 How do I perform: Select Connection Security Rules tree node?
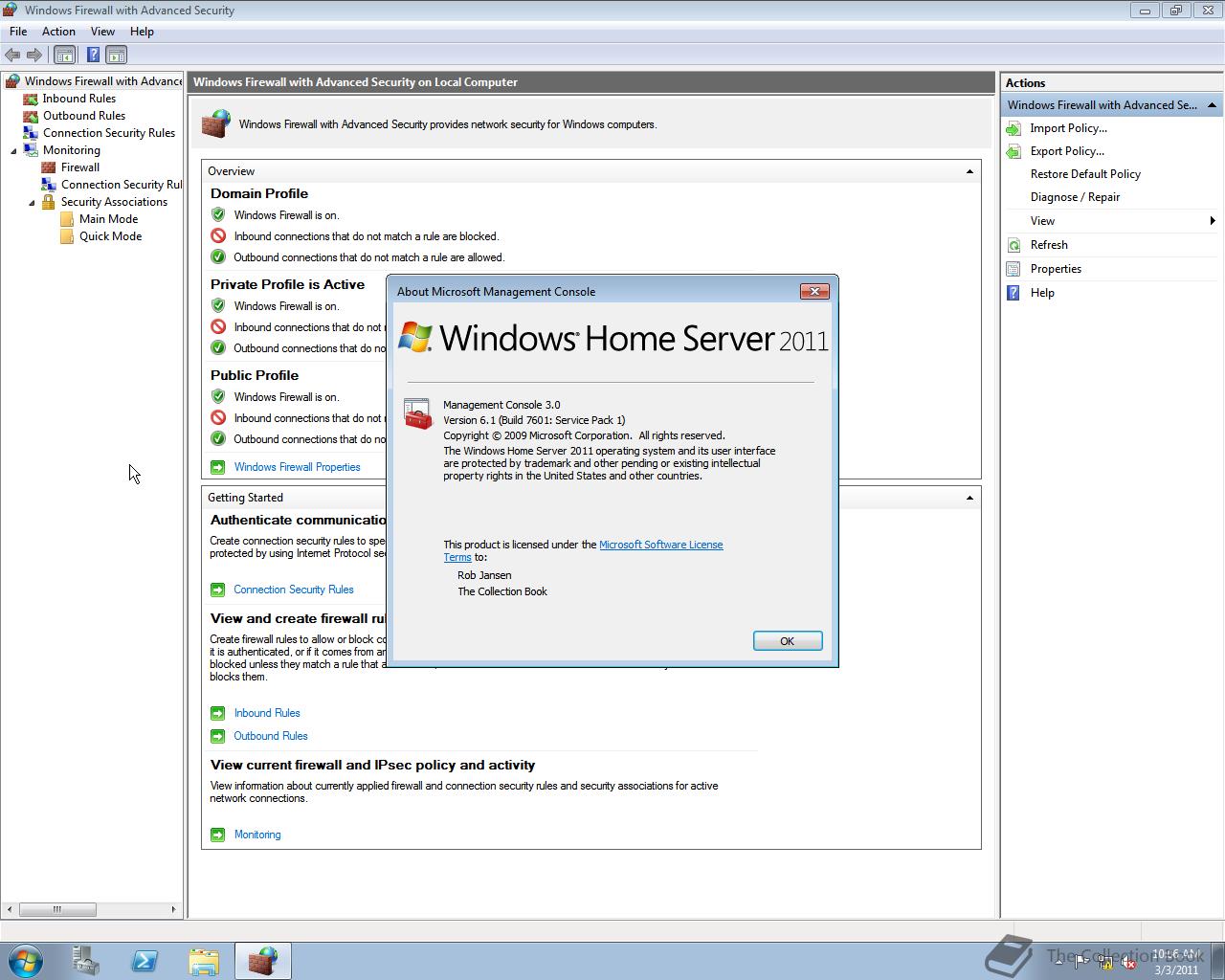[108, 133]
